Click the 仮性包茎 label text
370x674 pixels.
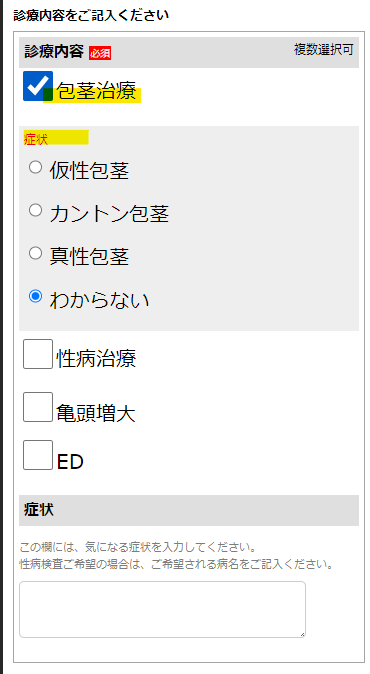coord(89,171)
